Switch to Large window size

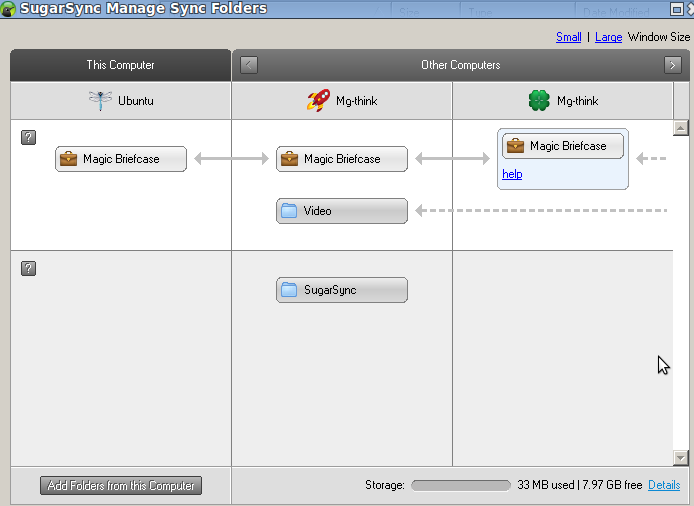[609, 37]
